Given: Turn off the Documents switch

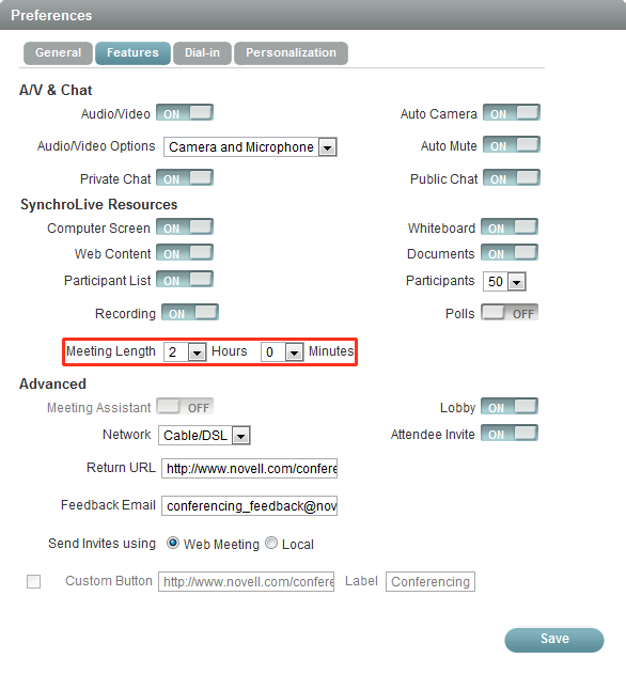Looking at the screenshot, I should (x=509, y=253).
